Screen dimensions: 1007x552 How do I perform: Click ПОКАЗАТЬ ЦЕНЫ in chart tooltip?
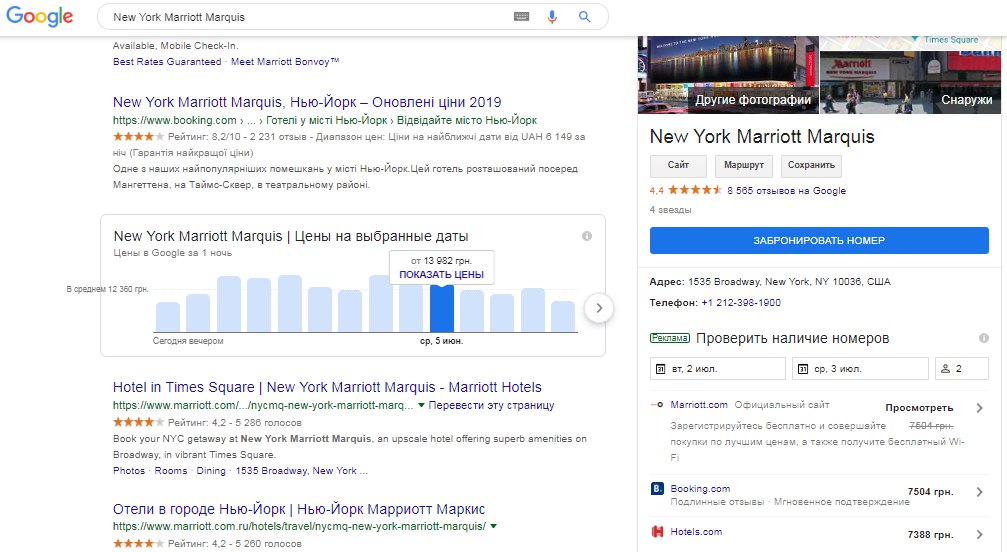[x=441, y=275]
